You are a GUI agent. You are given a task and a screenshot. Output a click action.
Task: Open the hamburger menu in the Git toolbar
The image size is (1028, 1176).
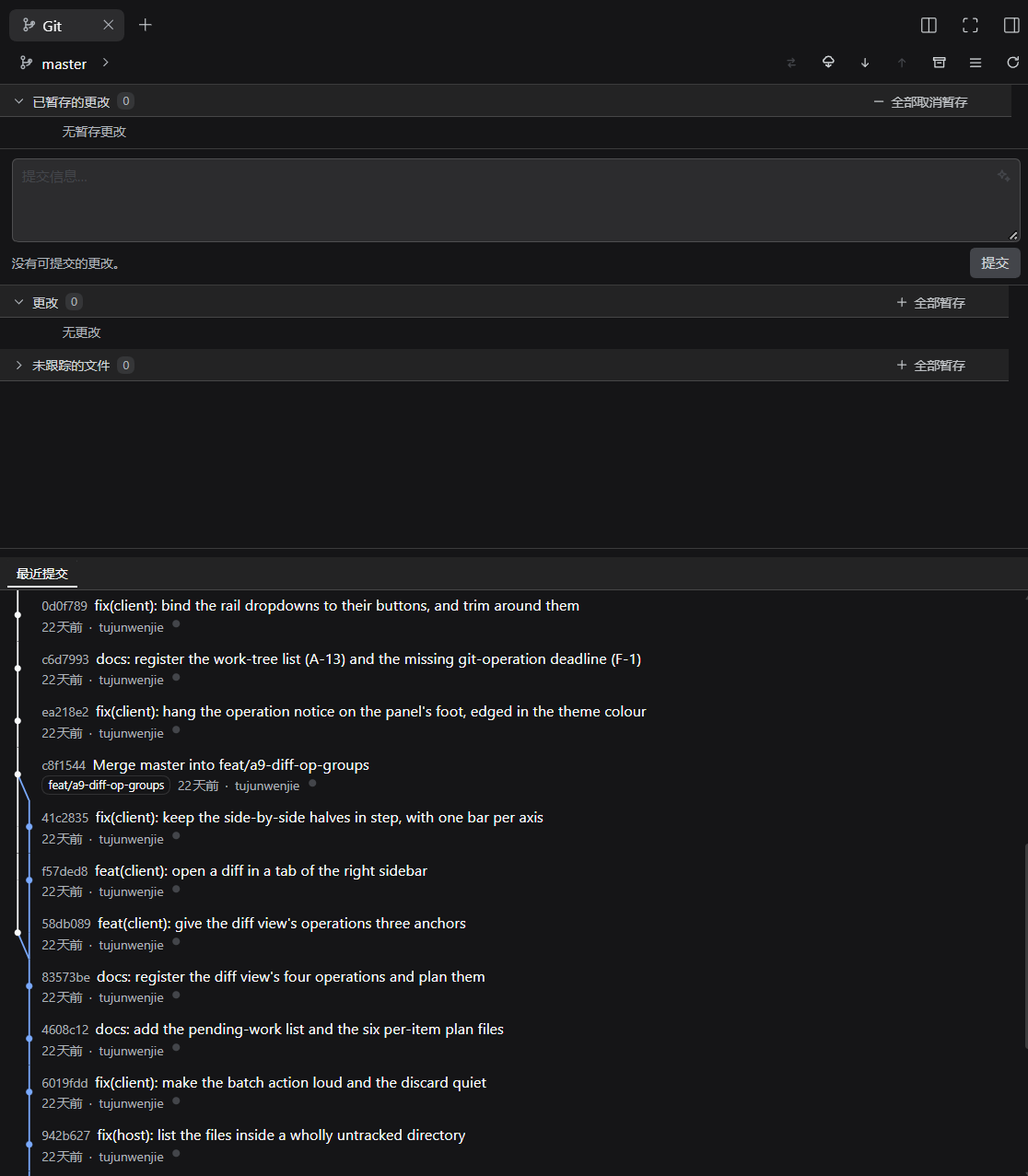tap(975, 63)
